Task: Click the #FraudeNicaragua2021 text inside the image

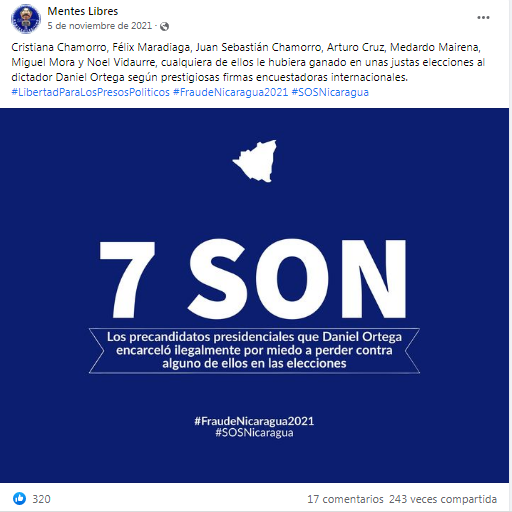Action: point(254,421)
